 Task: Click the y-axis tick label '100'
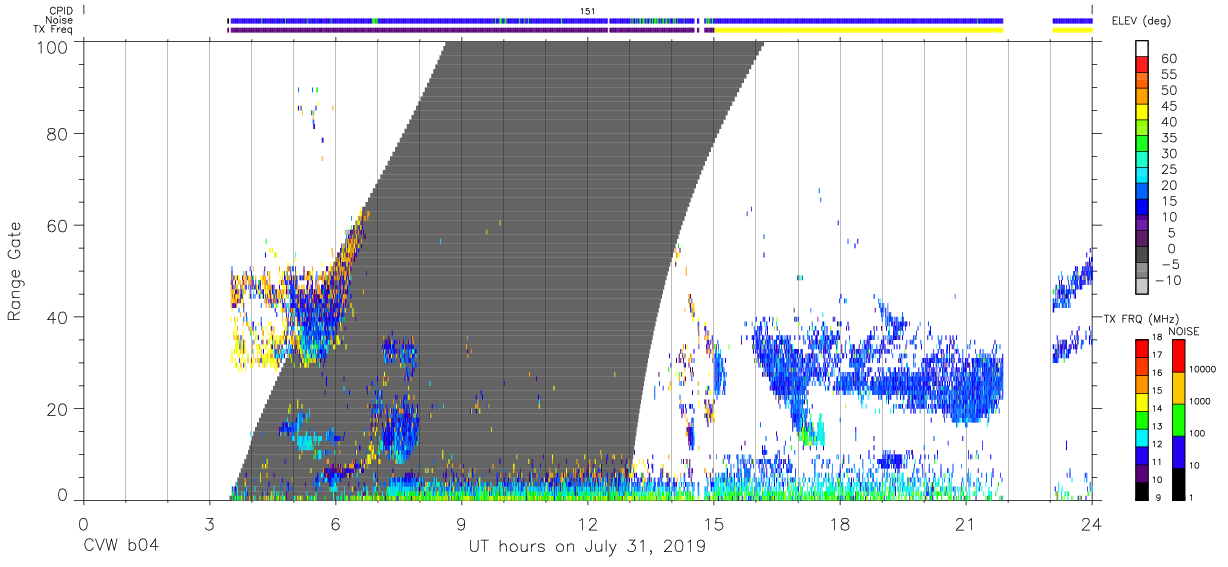point(52,47)
